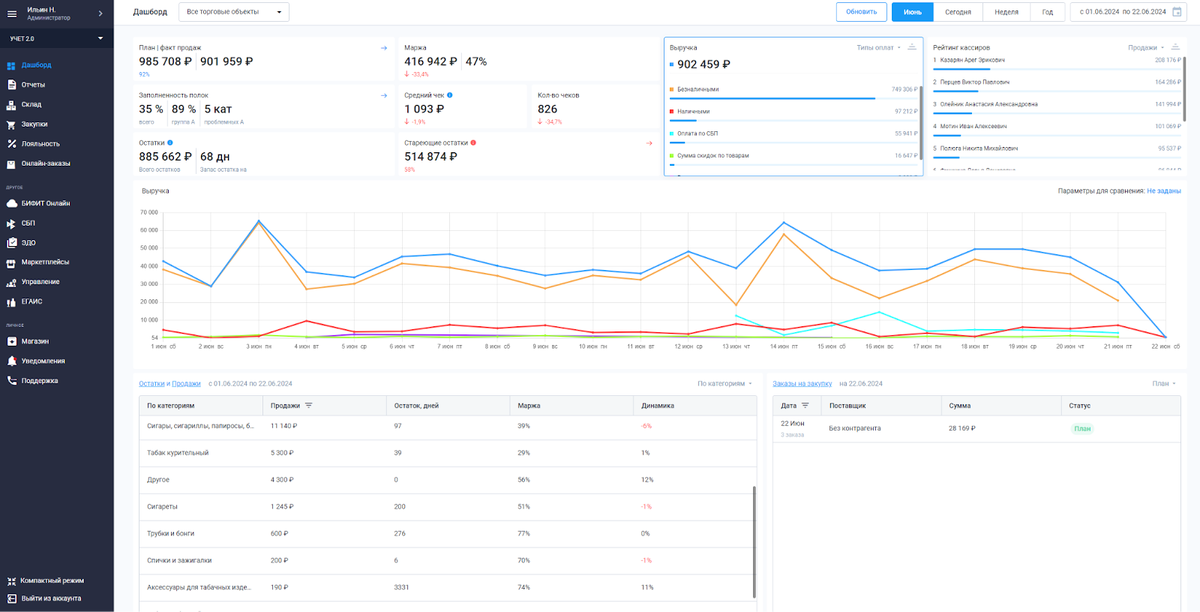The height and width of the screenshot is (612, 1200).
Task: Open the Закупки cart icon
Action: point(11,124)
